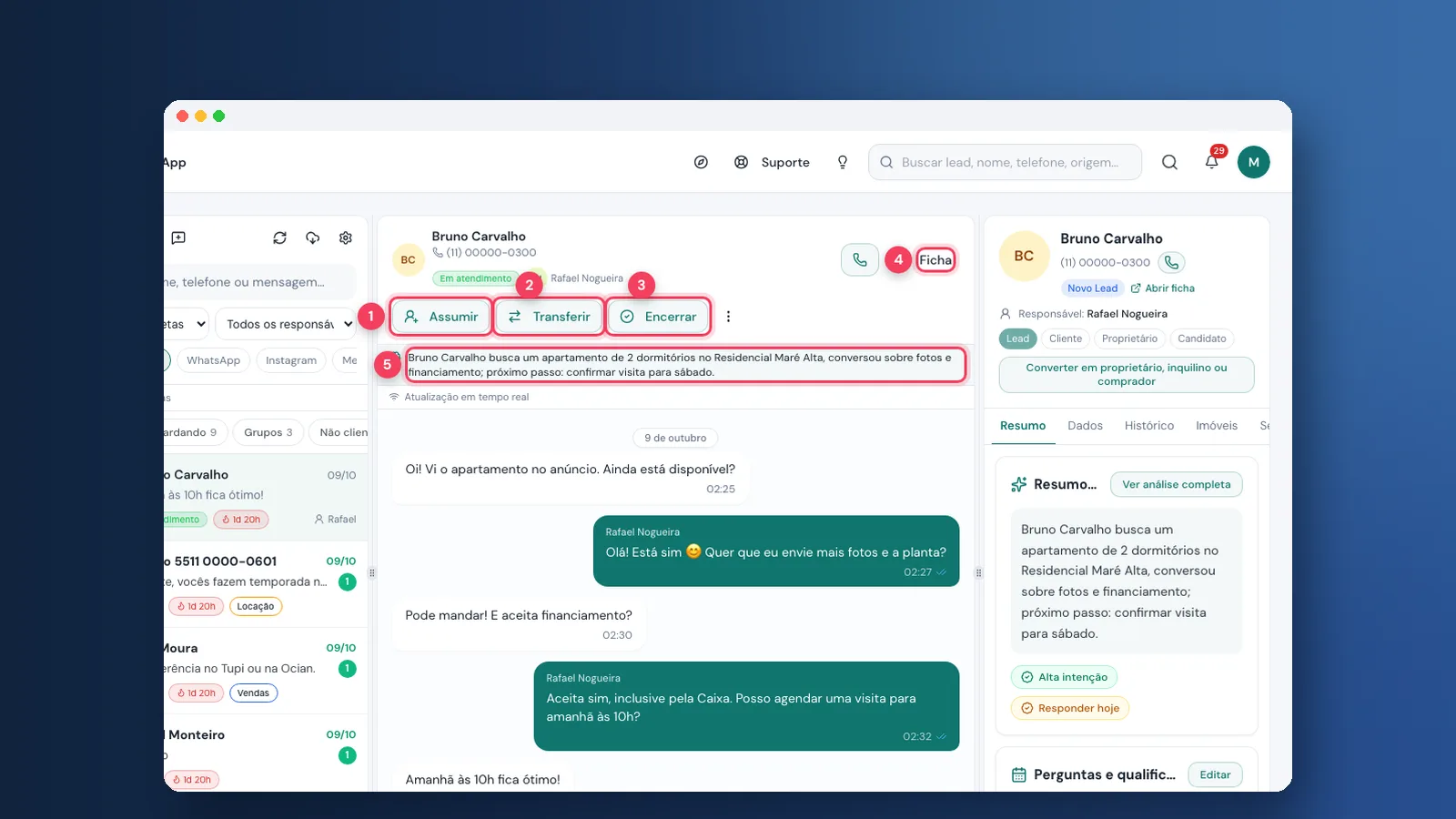Switch to the Resumo tab

[x=1023, y=426]
